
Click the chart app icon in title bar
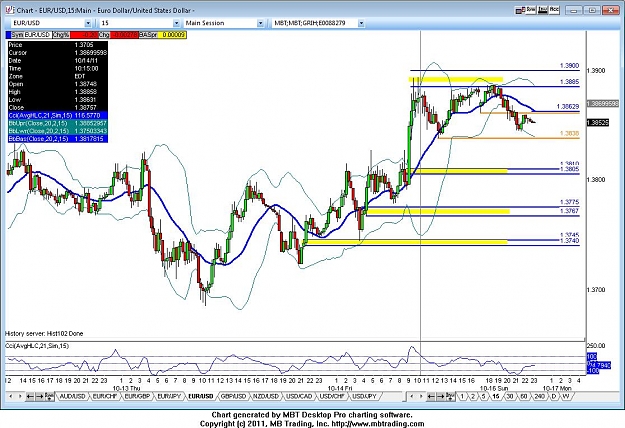[x=10, y=10]
